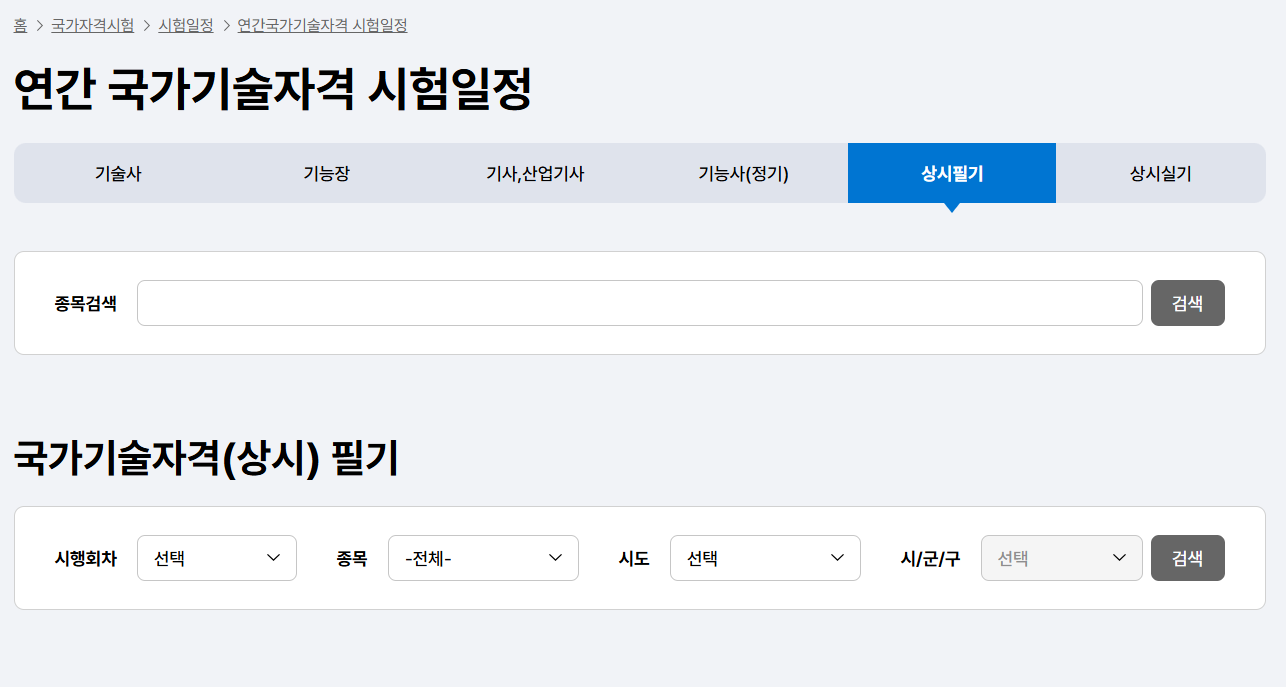Screen dimensions: 1286x687
Task: Open the 홈 breadcrumb link
Action: (20, 26)
